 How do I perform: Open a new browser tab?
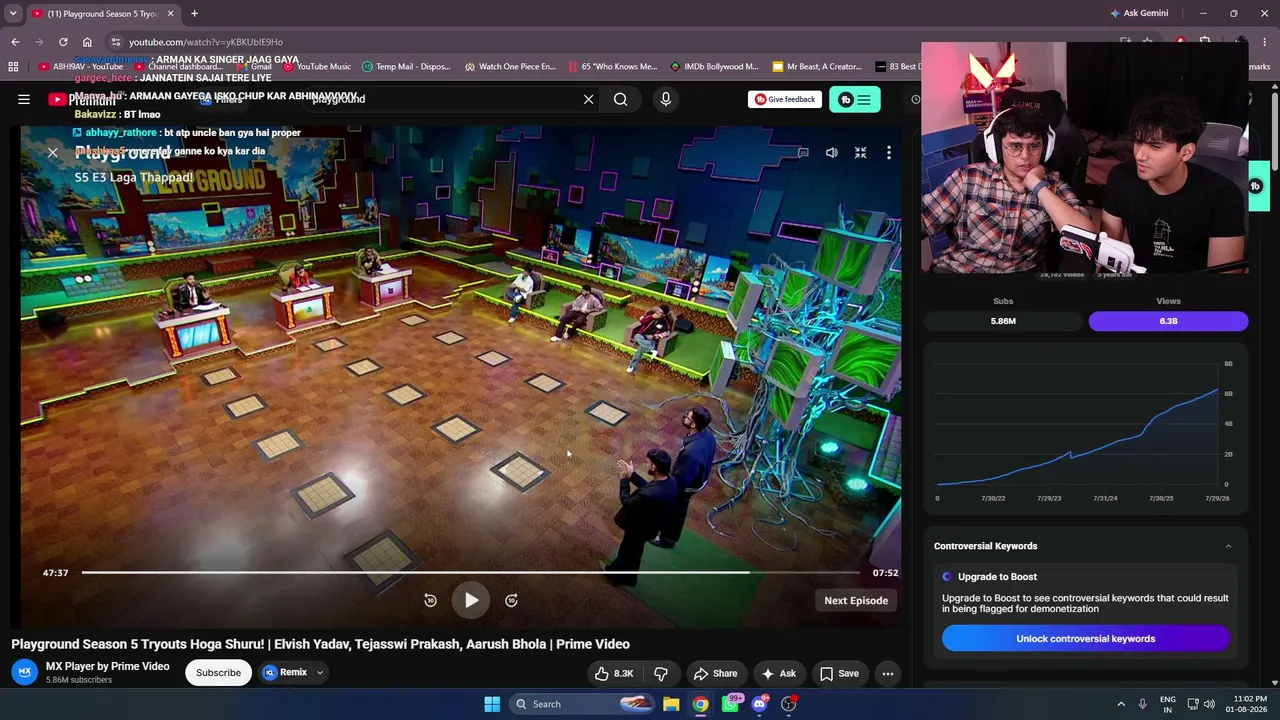194,14
